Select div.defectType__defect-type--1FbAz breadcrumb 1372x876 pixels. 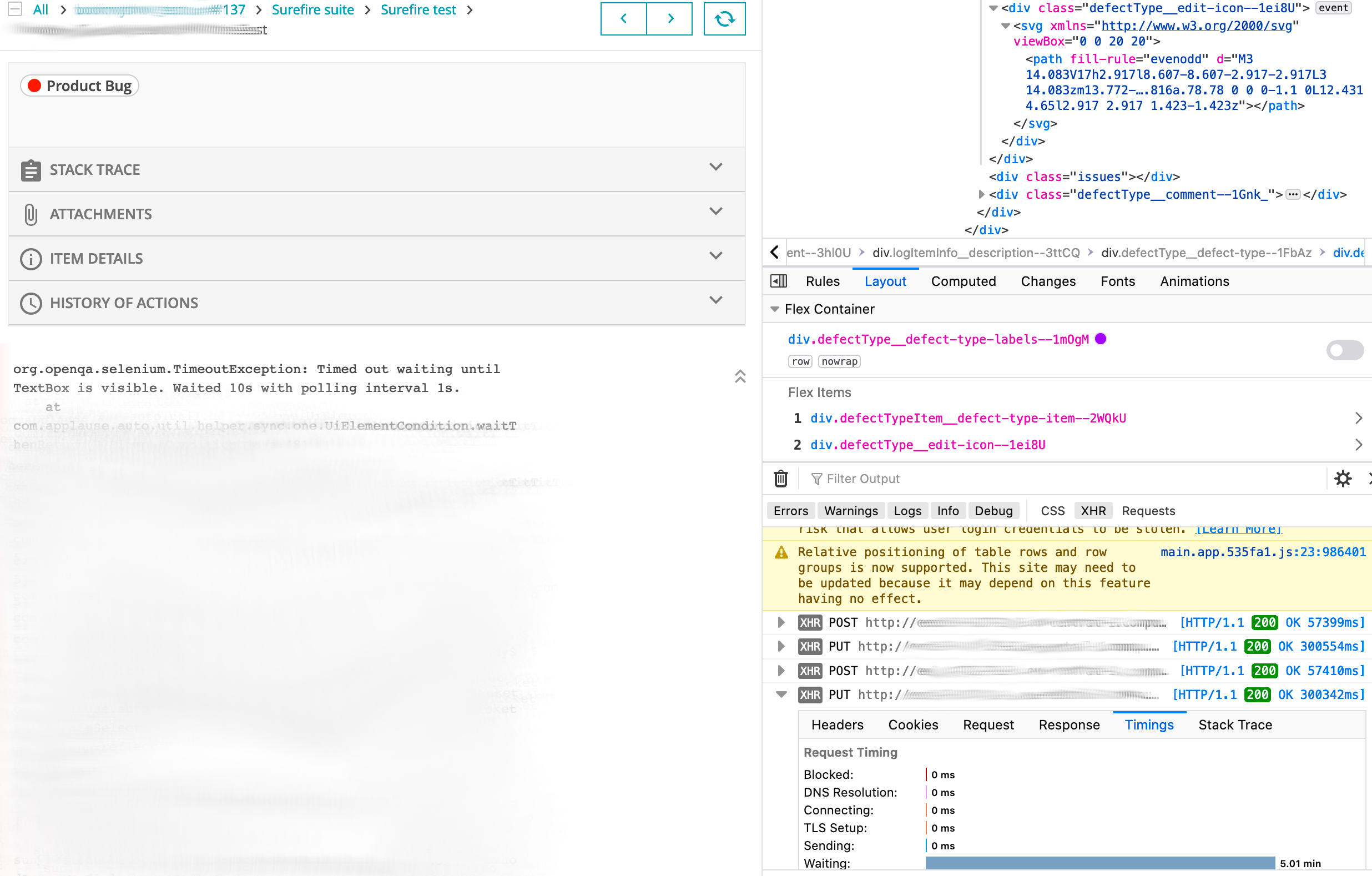click(x=1205, y=253)
